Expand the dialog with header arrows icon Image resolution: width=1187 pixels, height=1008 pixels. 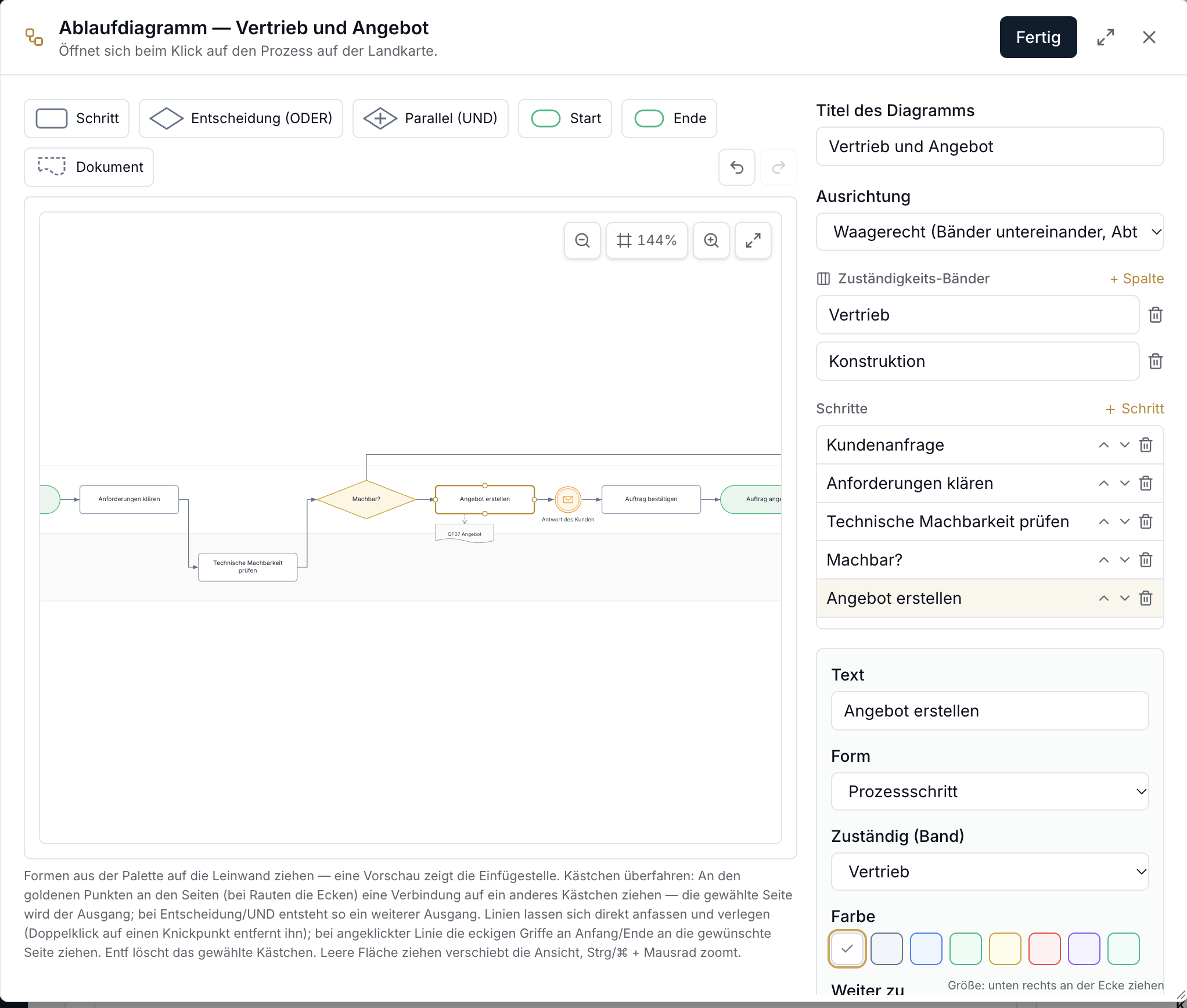click(1105, 37)
